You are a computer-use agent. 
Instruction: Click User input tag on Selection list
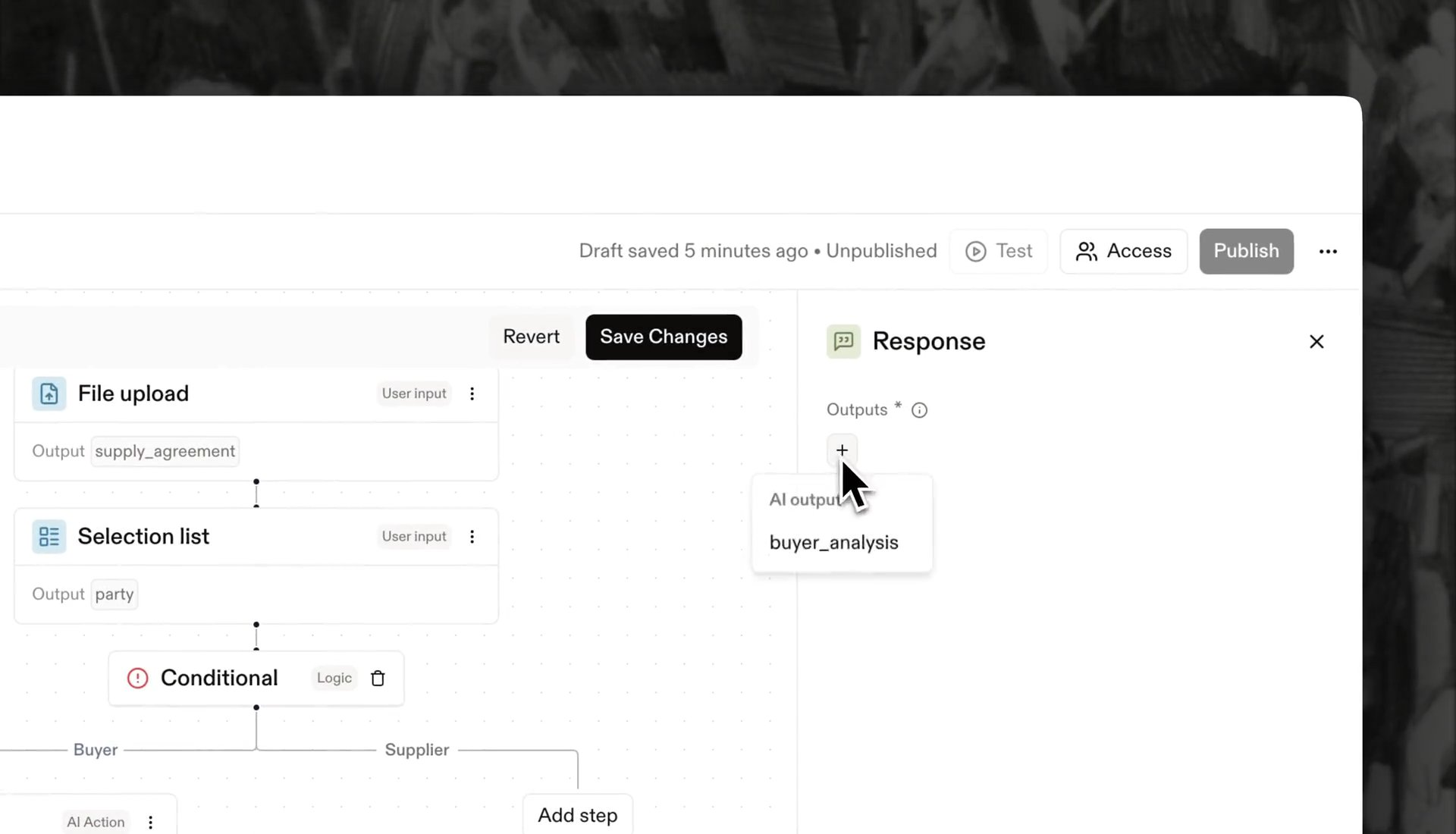click(414, 536)
